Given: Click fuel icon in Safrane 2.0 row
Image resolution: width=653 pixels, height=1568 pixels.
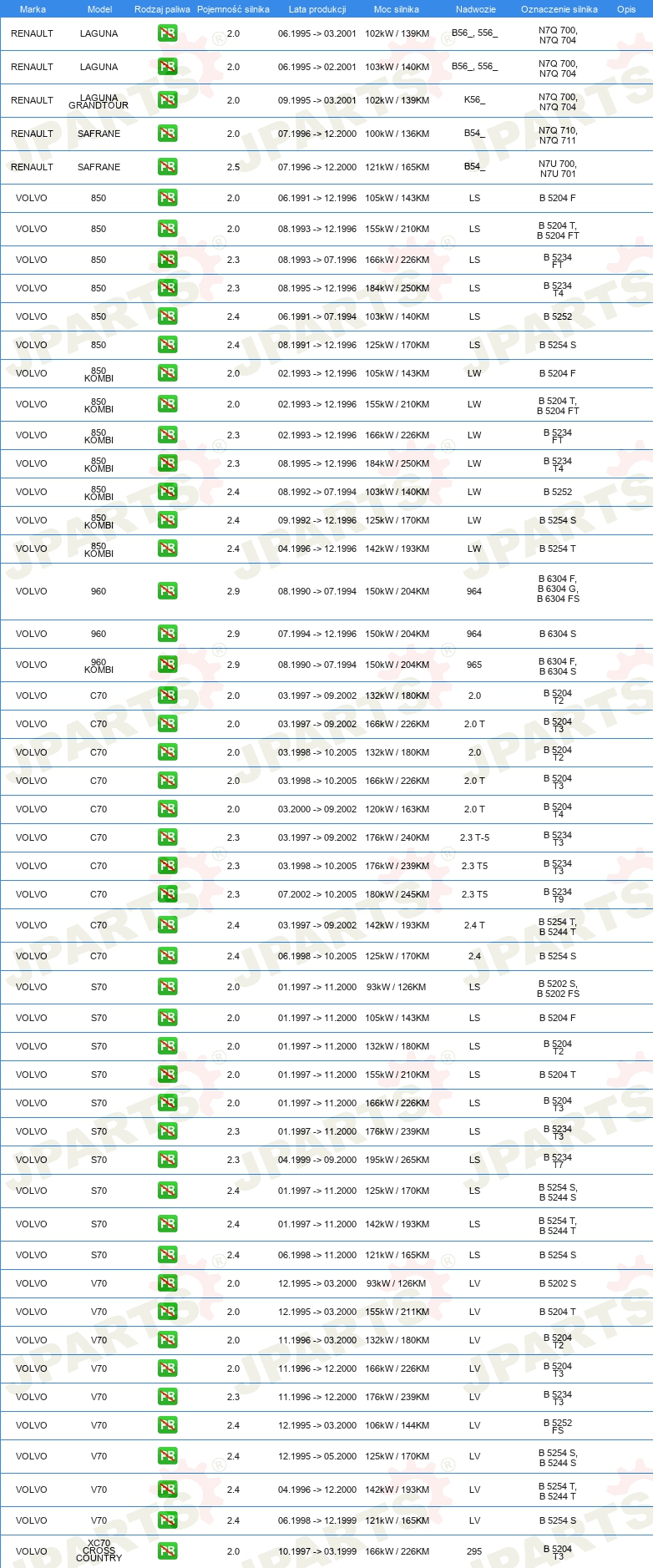Looking at the screenshot, I should [167, 134].
